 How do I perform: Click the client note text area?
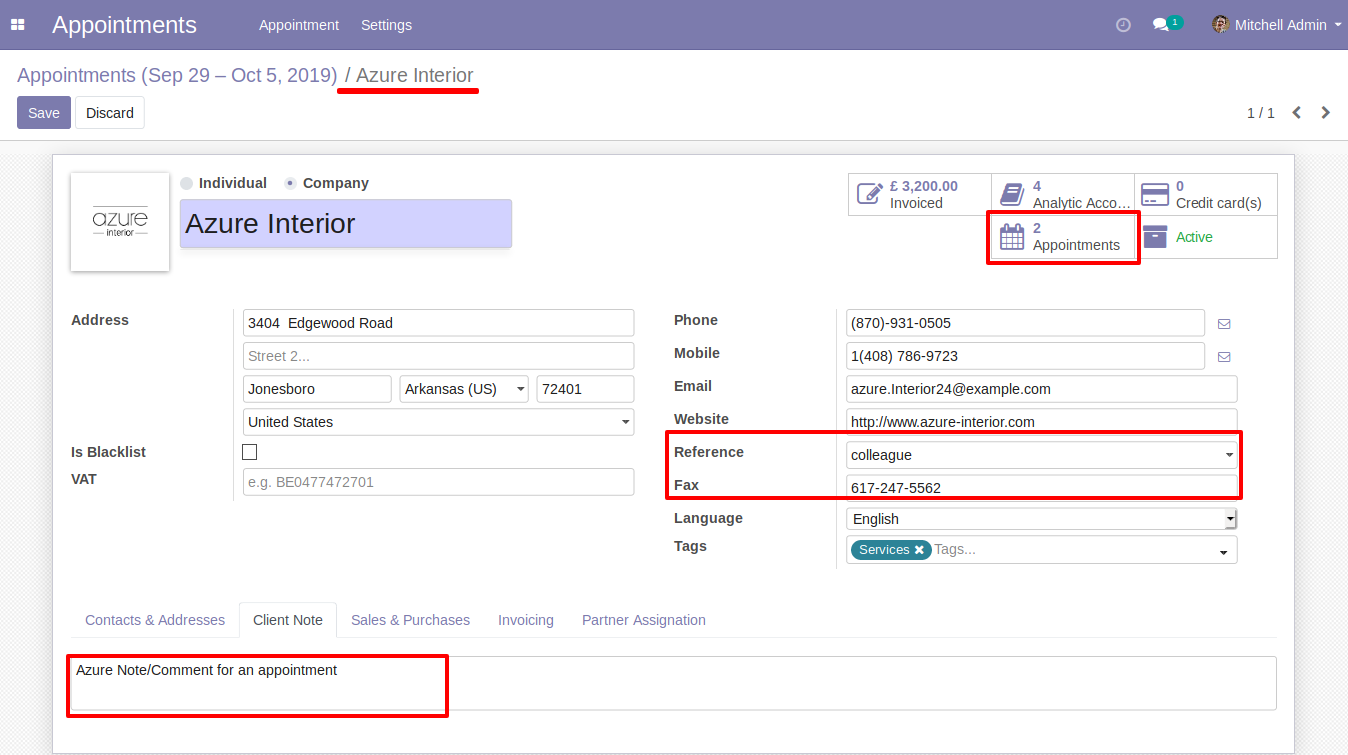coord(674,683)
